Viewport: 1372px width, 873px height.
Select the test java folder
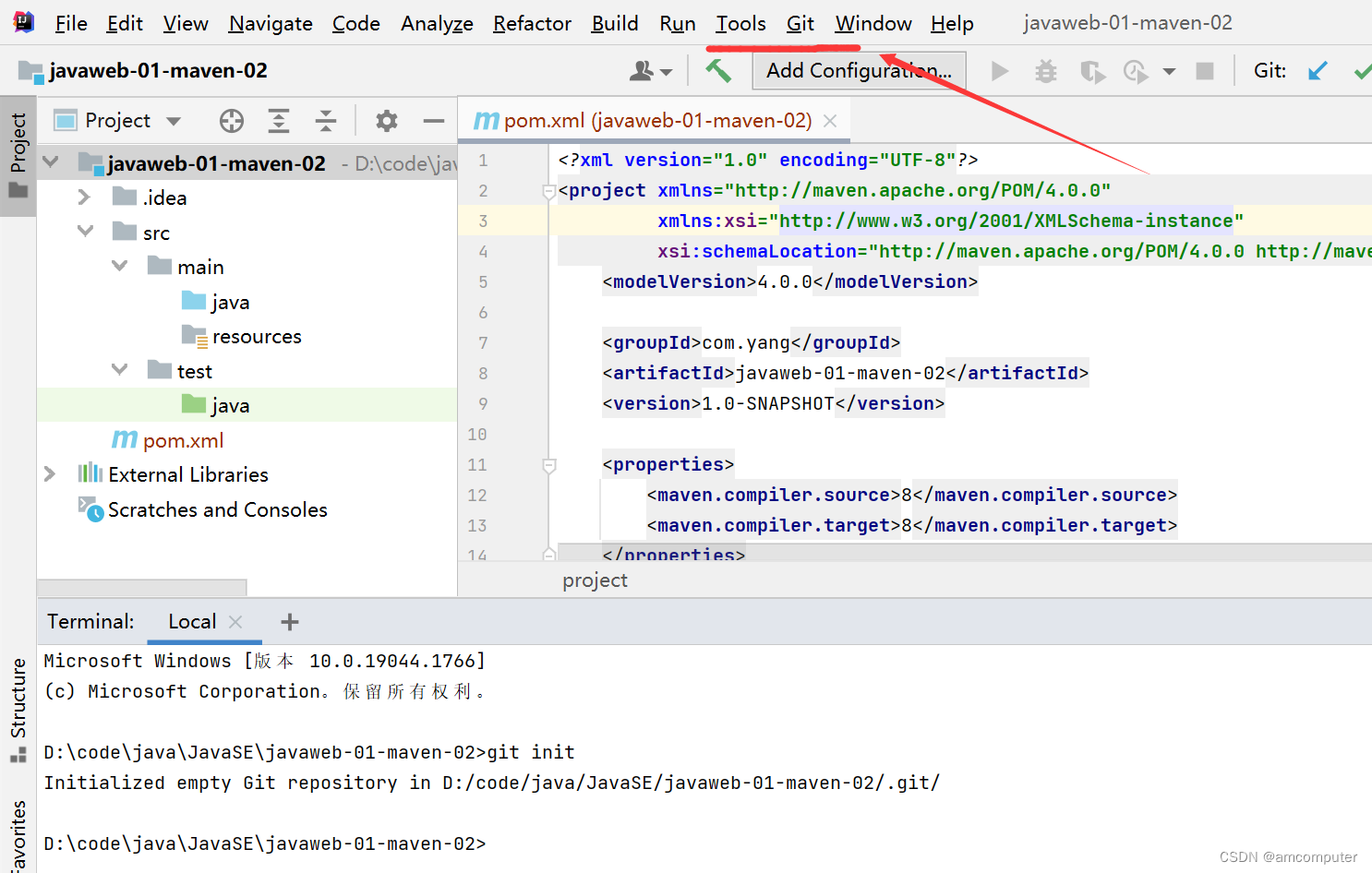coord(230,405)
